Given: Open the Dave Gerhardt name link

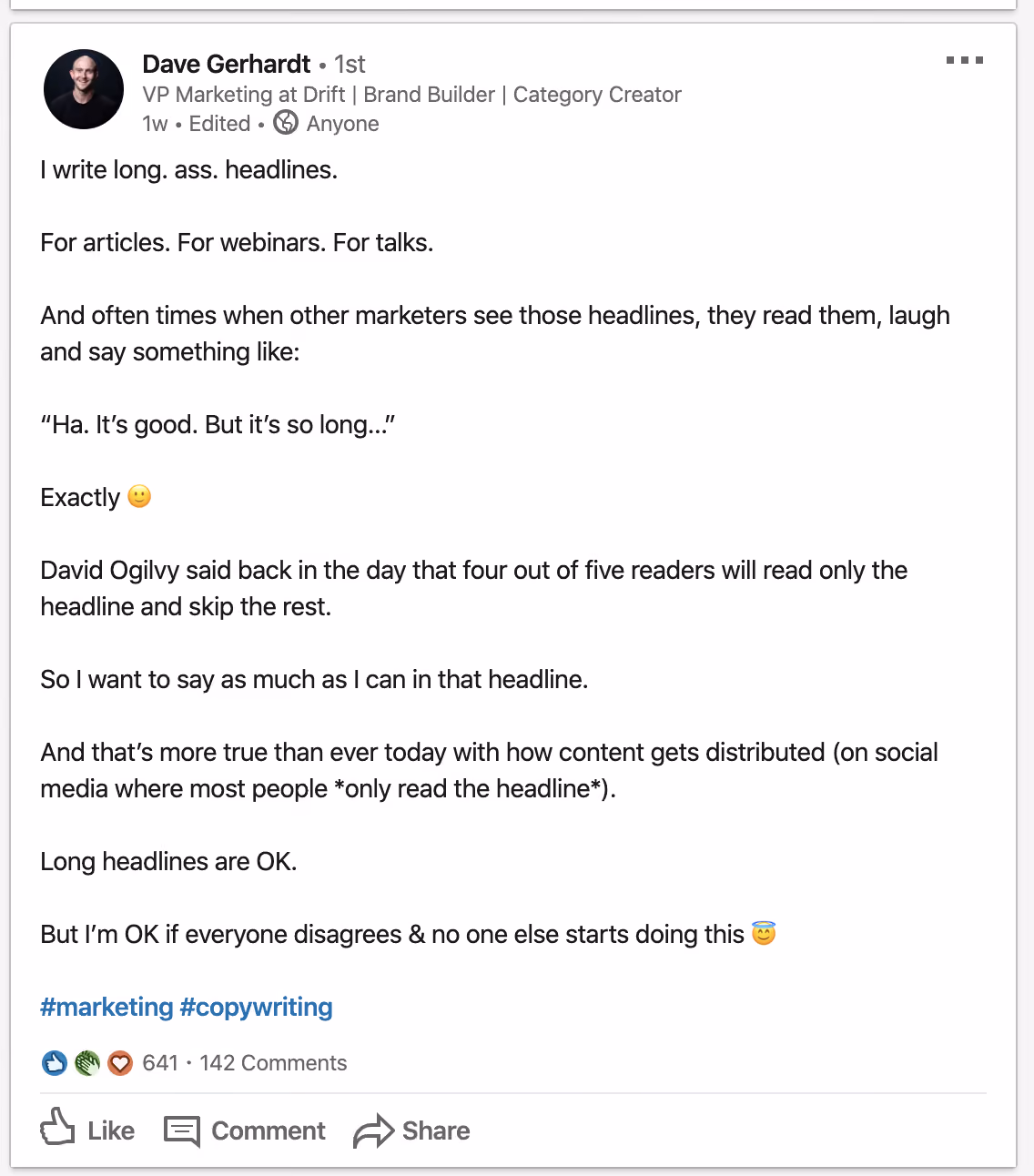Looking at the screenshot, I should (x=227, y=64).
